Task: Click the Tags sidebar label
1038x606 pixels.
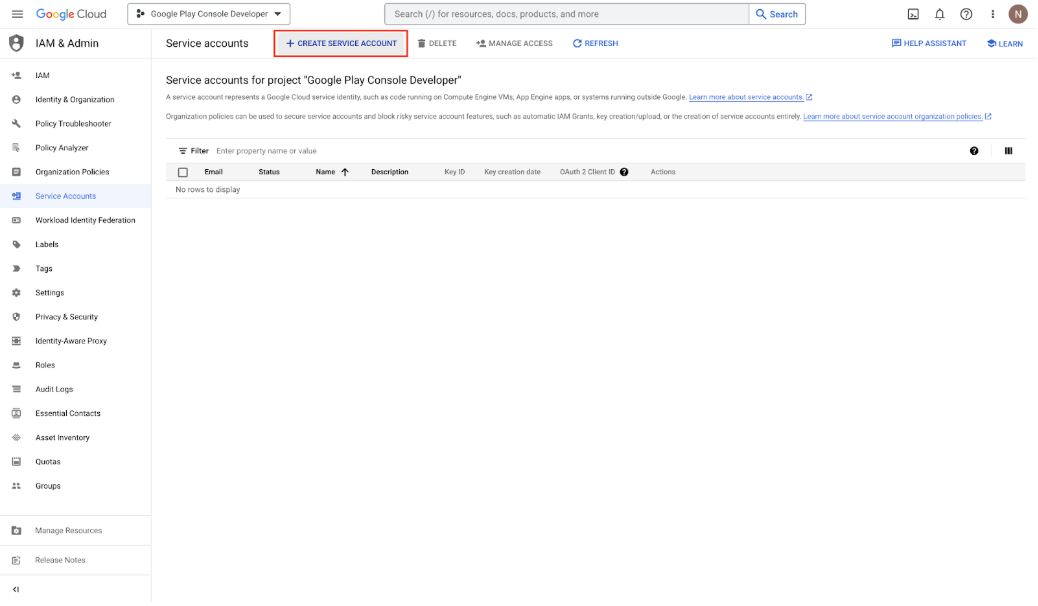Action: click(x=44, y=269)
